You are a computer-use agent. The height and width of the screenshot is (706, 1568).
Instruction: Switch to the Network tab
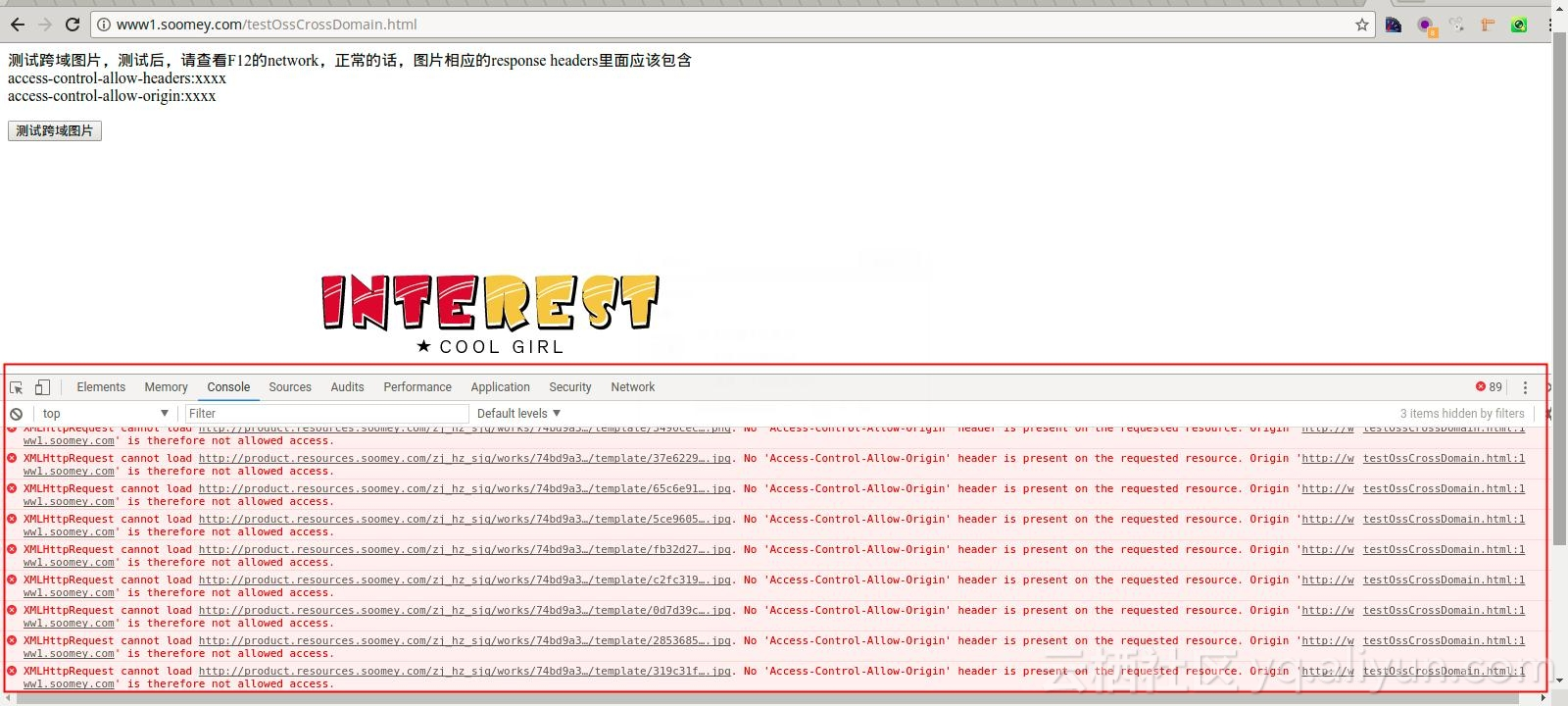pyautogui.click(x=633, y=387)
